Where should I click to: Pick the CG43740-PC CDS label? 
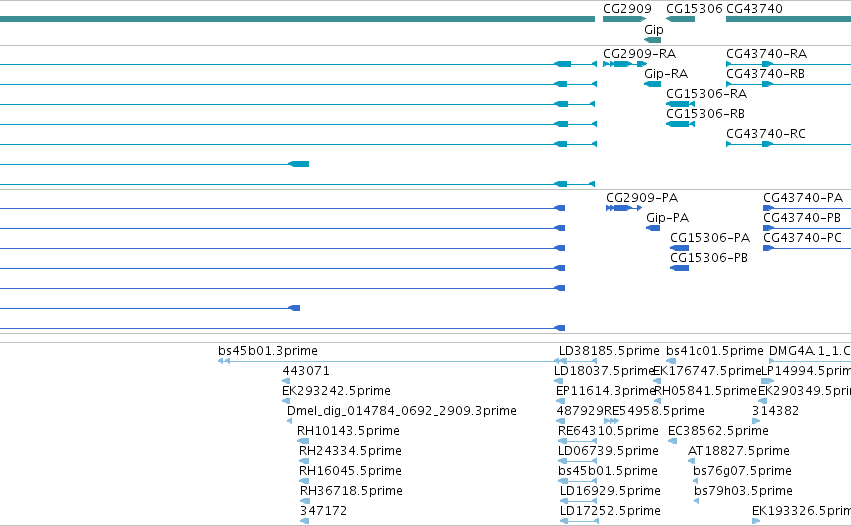point(802,238)
